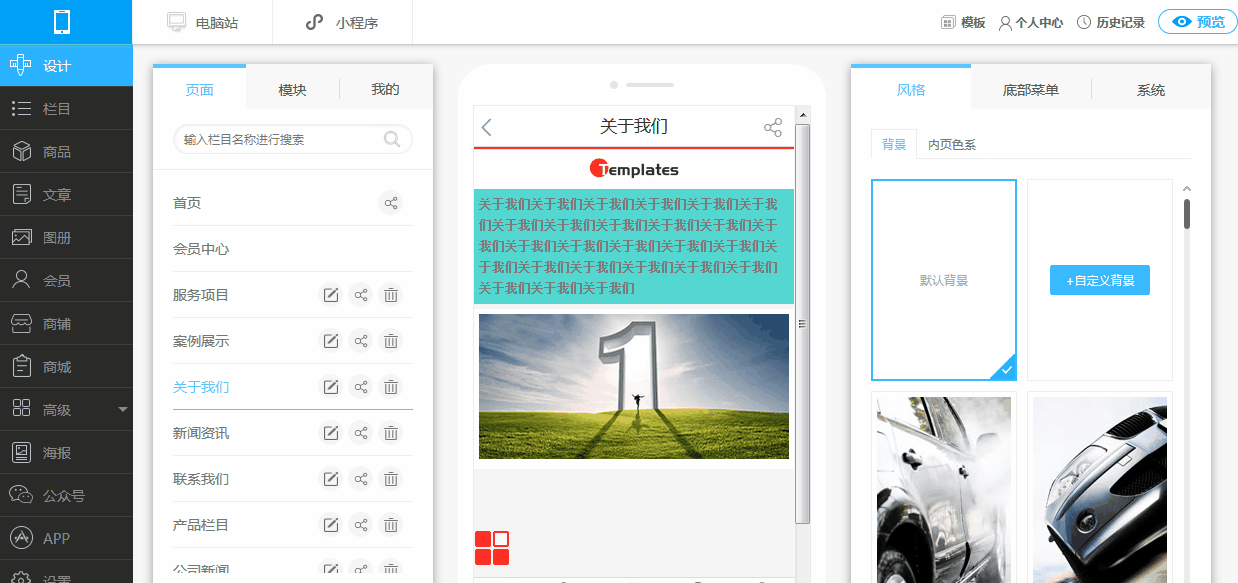The image size is (1238, 583).
Task: Click the phone preview vertical scrollbar
Action: coord(802,323)
